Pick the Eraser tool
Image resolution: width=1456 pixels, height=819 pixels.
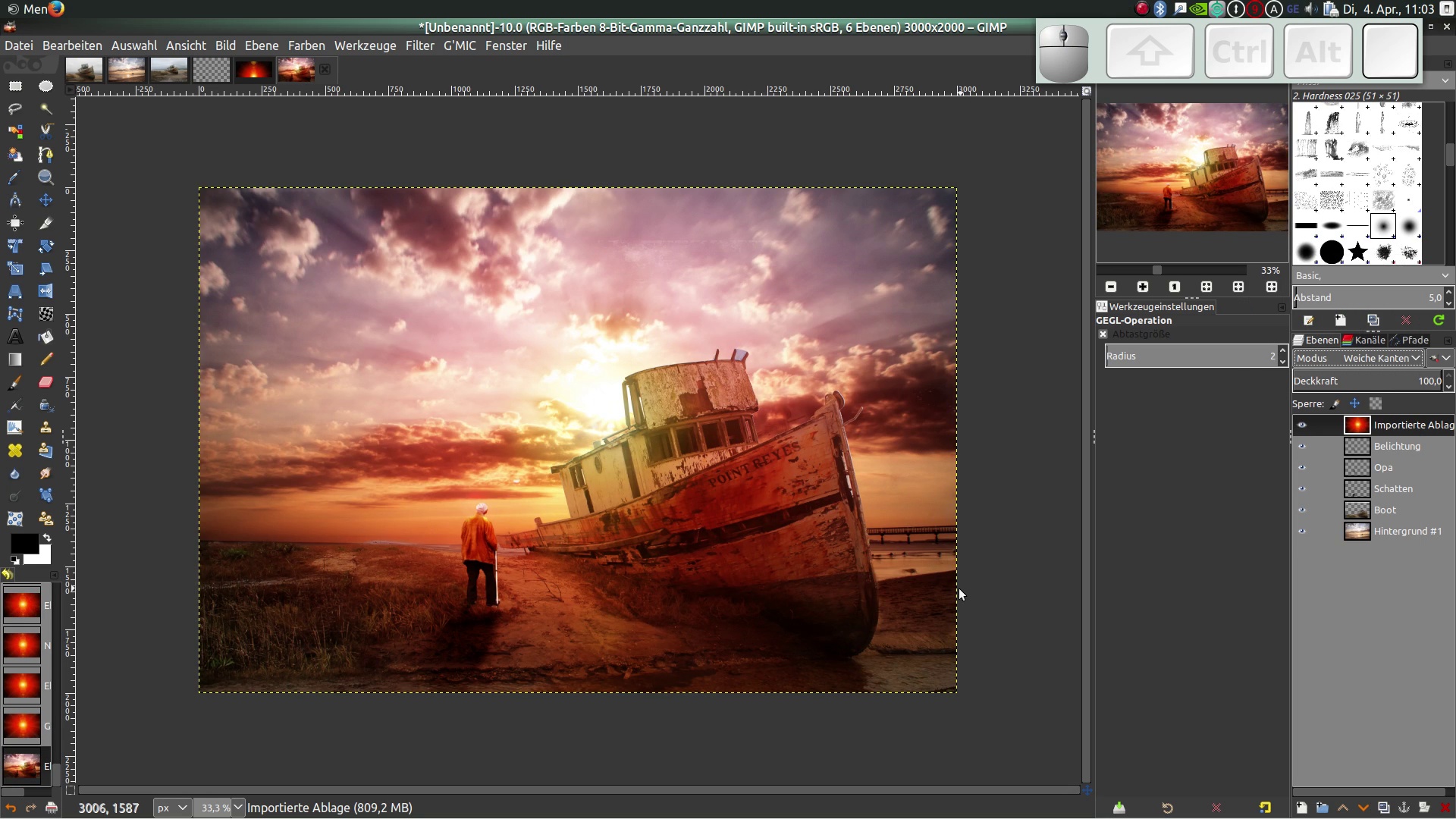45,382
